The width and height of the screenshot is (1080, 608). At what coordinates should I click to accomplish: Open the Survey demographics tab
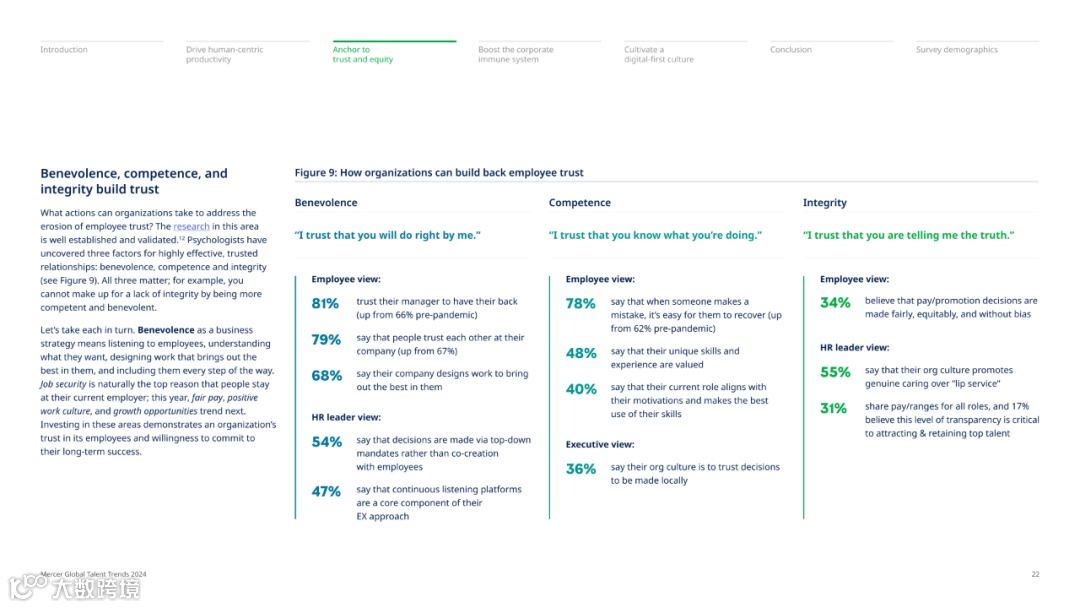pyautogui.click(x=956, y=49)
